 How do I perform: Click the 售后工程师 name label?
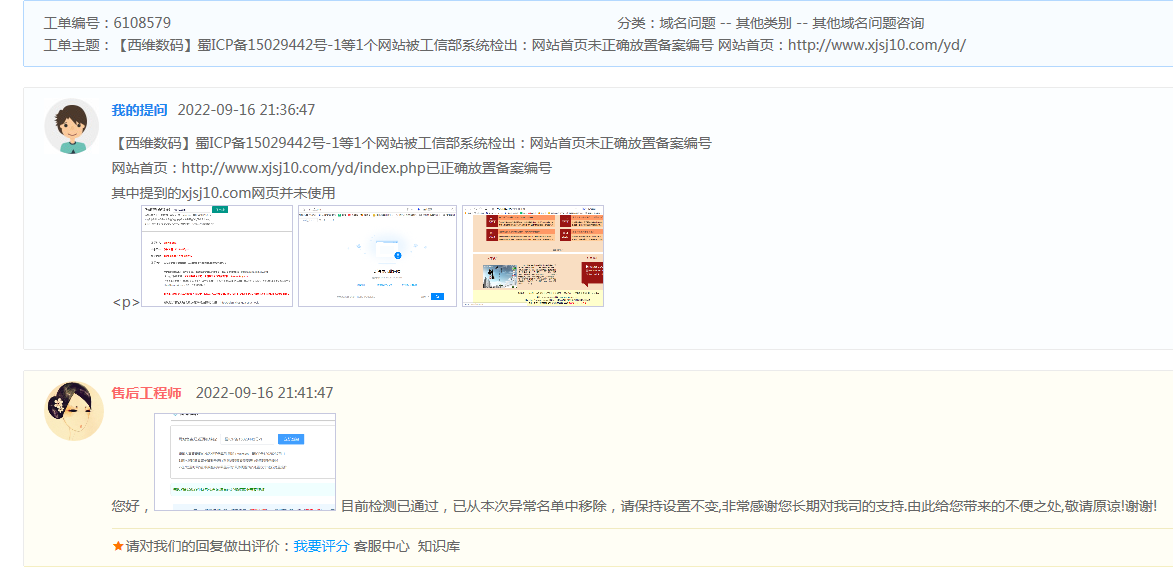[x=146, y=393]
